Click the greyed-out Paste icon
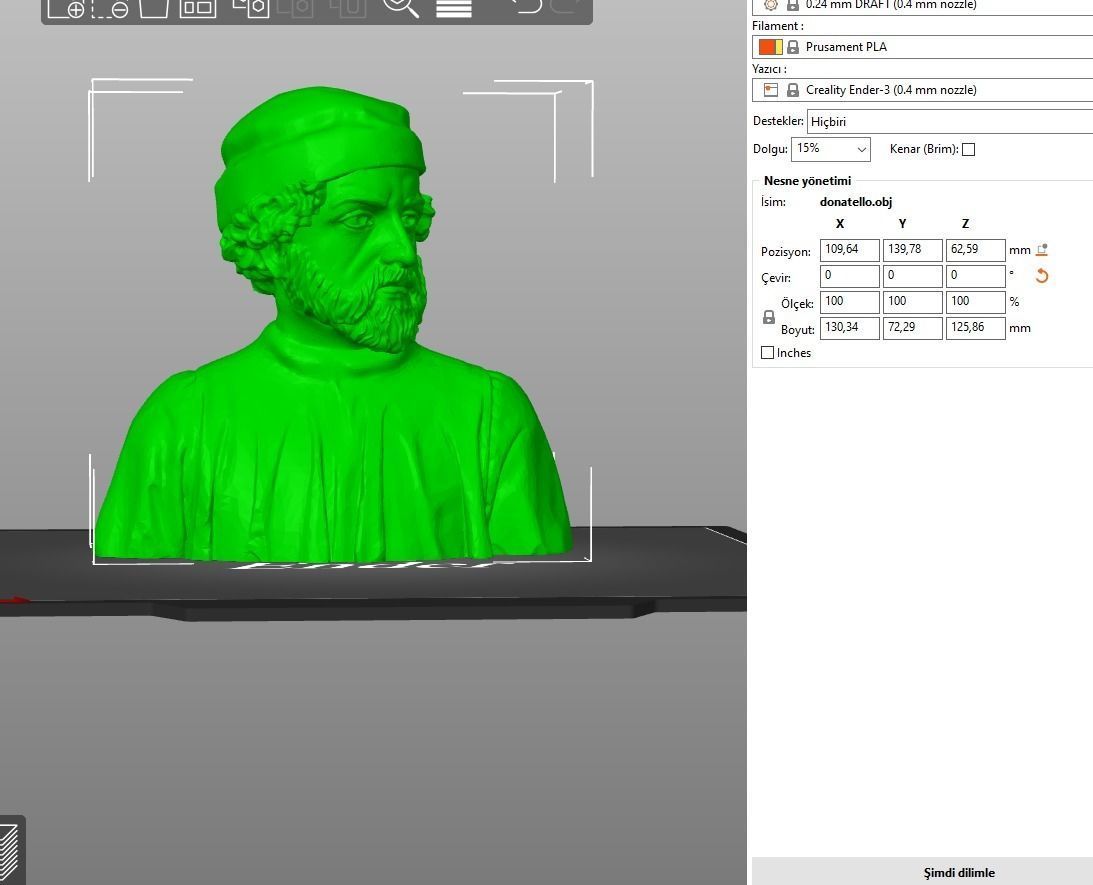 [296, 8]
